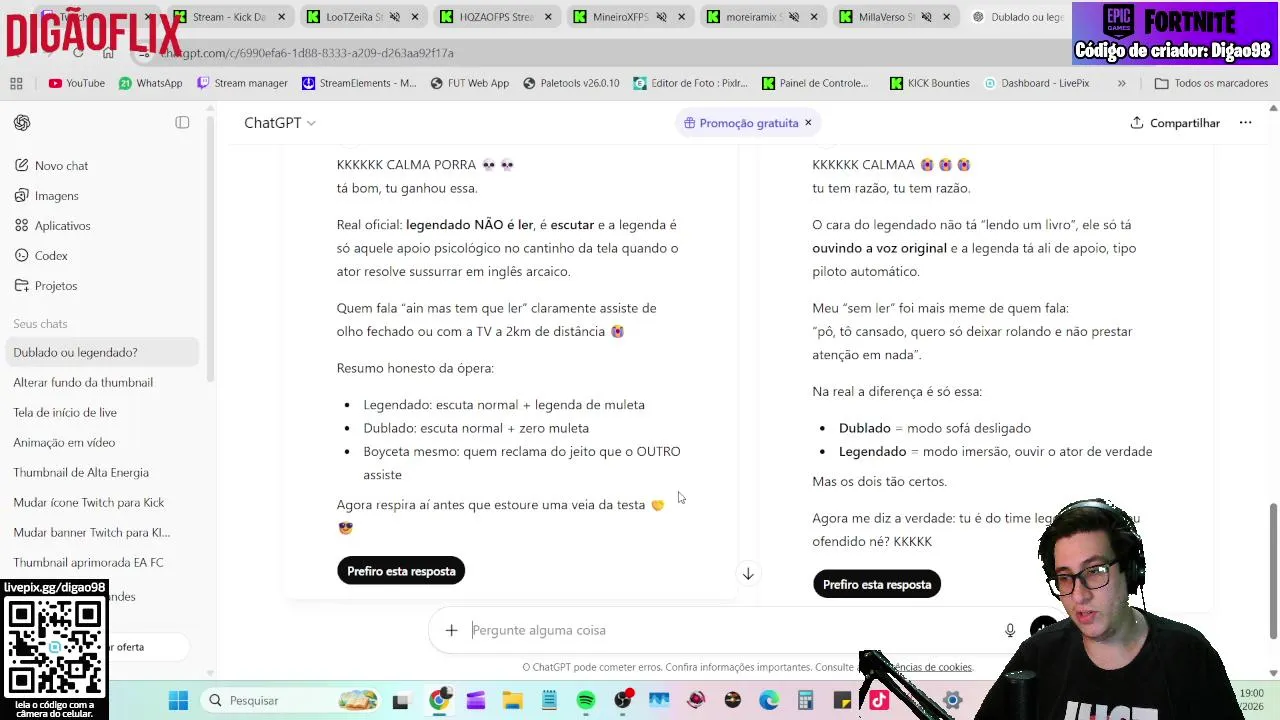Screen dimensions: 1280x720
Task: Open Spotify from the taskbar
Action: pos(586,700)
